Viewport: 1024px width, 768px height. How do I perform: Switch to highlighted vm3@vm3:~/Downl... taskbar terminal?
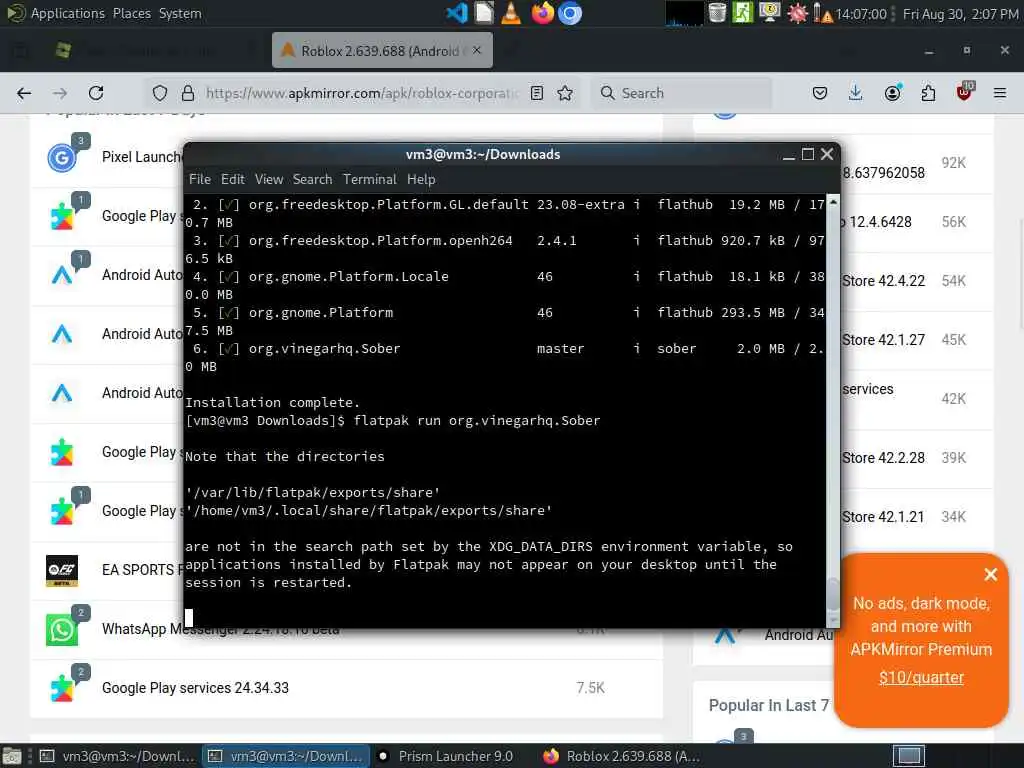[285, 756]
